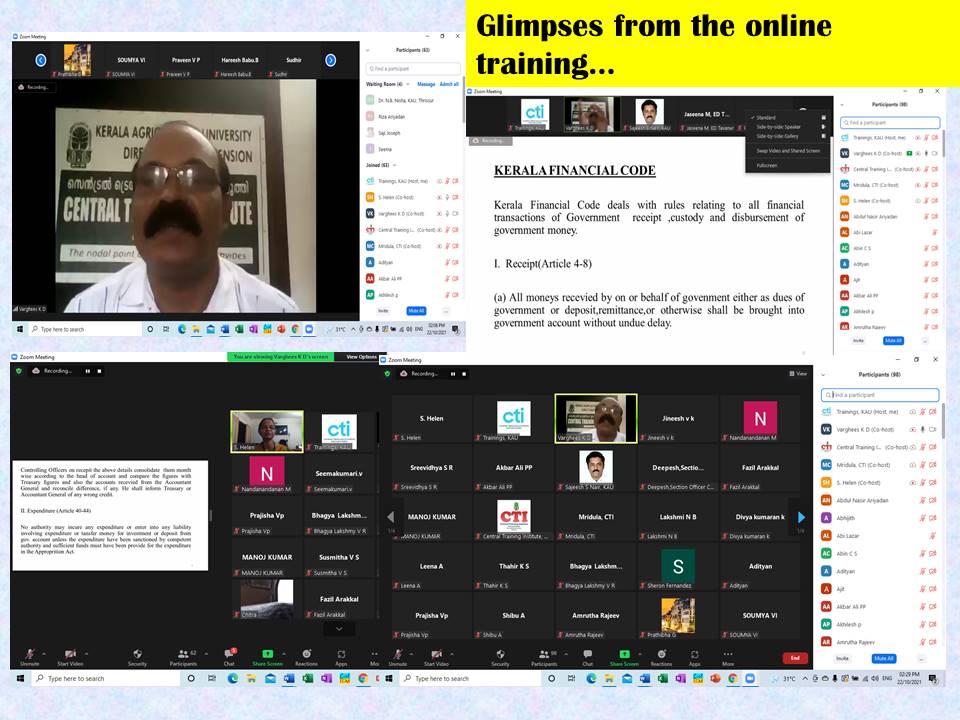Open the View Options dropdown in bottom-left window
The image size is (960, 720).
[361, 356]
